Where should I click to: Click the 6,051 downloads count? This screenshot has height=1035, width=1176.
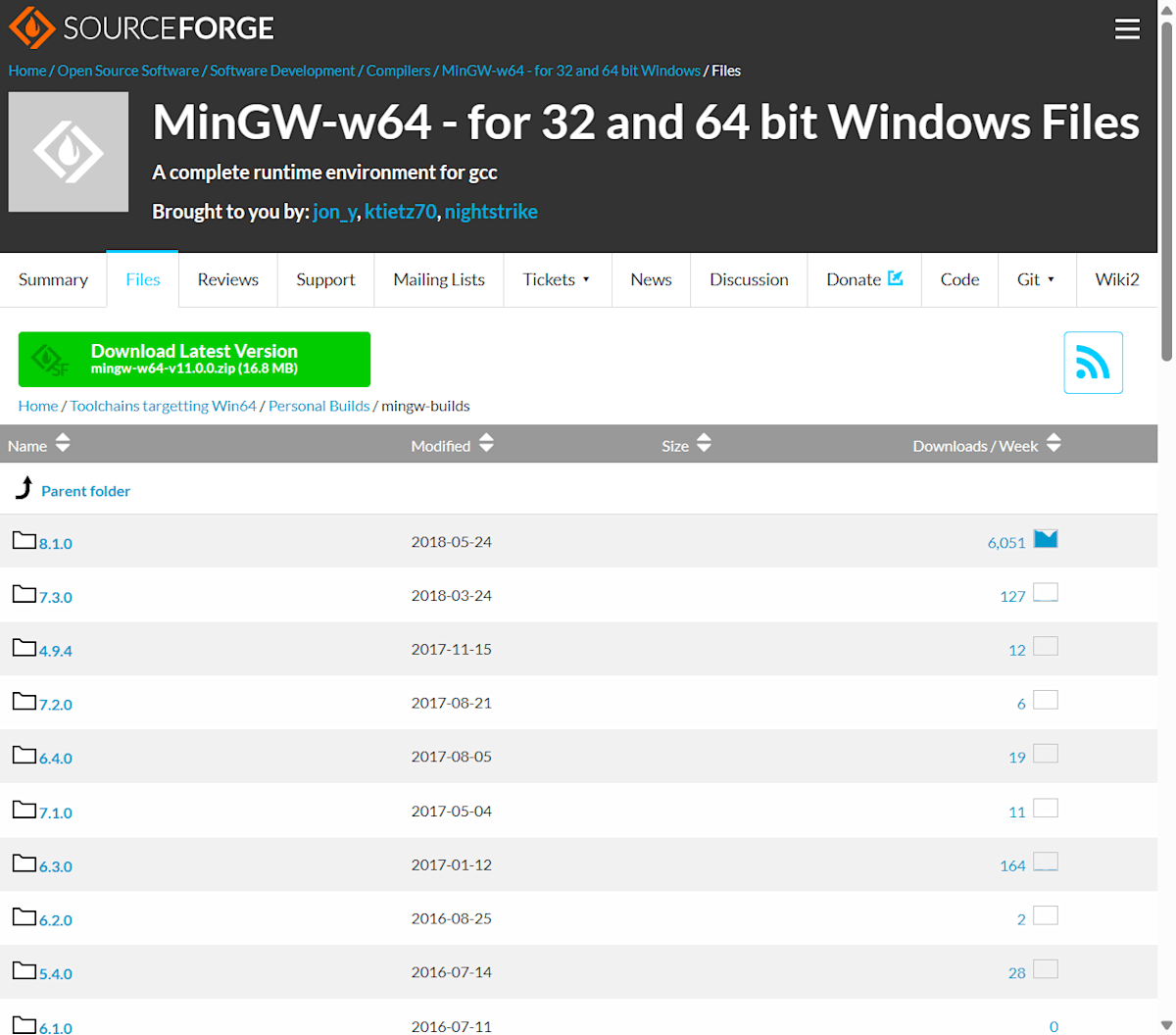1006,543
